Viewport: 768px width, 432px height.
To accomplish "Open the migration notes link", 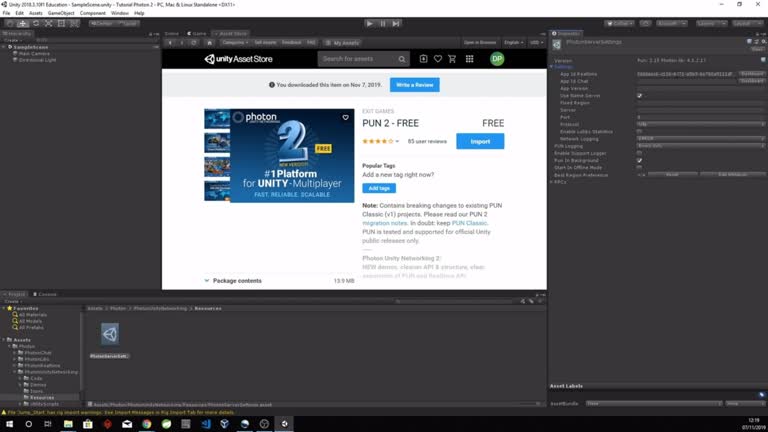I will (384, 223).
